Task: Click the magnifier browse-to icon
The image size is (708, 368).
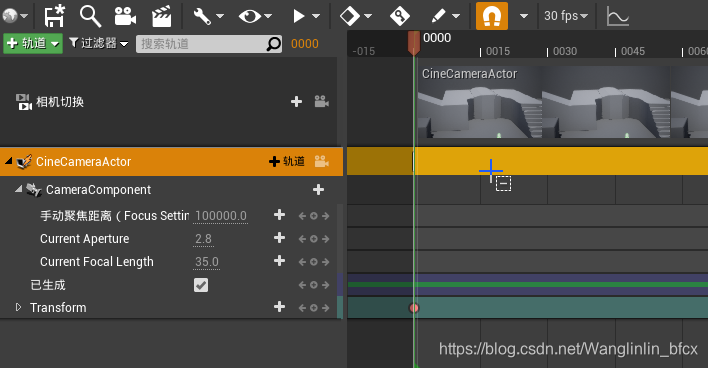Action: click(90, 16)
